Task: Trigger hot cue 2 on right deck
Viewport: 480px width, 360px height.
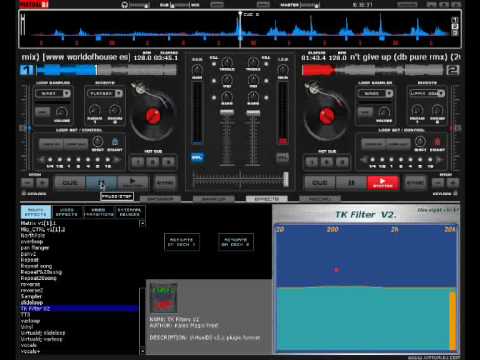Action: (x=327, y=162)
